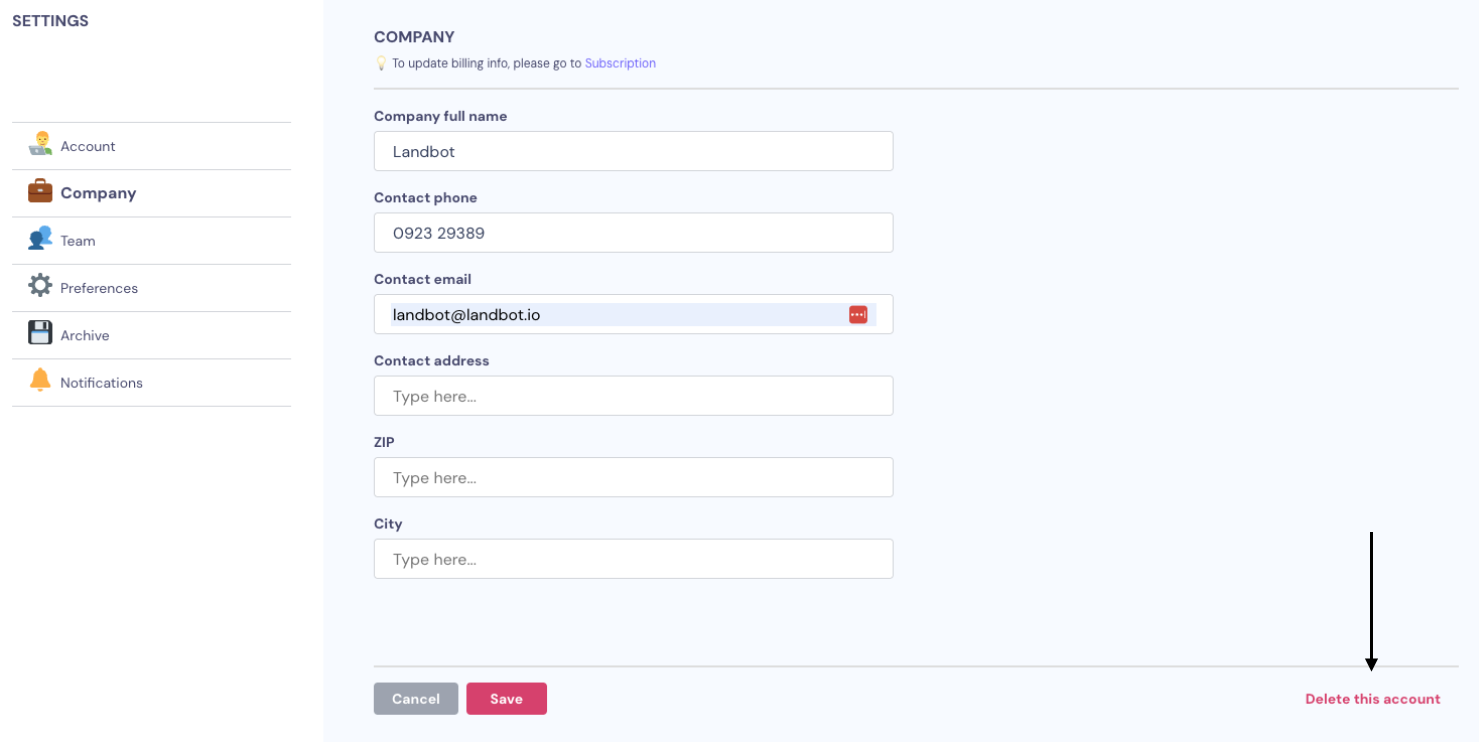This screenshot has height=742, width=1479.
Task: Click the red password manager icon in email field
Action: tap(858, 314)
